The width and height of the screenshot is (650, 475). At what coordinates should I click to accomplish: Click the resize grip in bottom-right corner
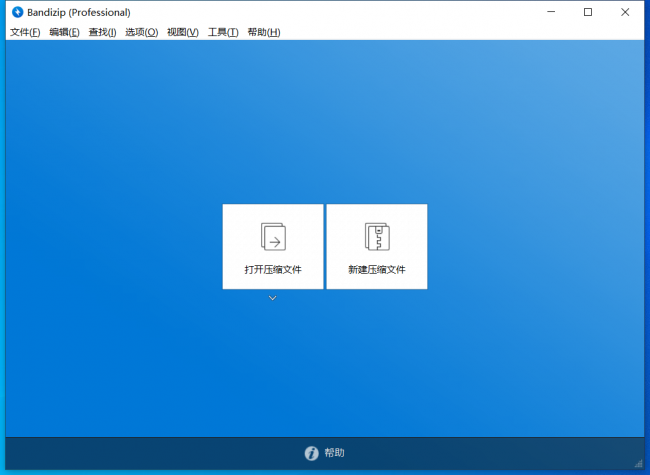(639, 464)
